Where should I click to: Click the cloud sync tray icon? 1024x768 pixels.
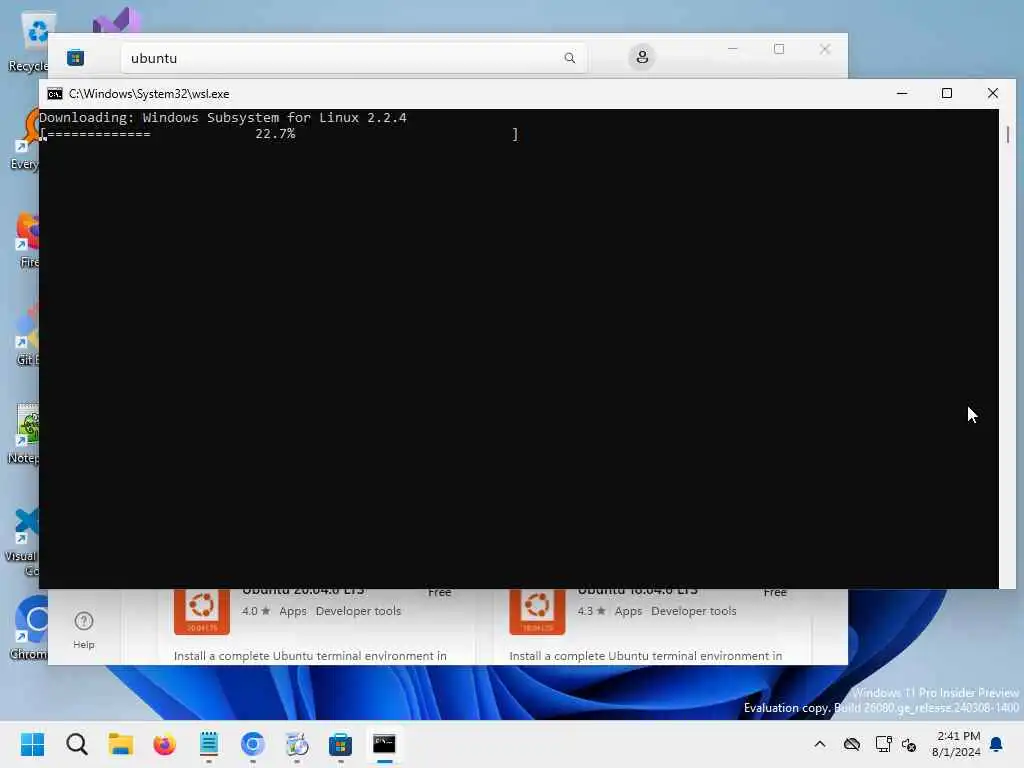pos(852,744)
